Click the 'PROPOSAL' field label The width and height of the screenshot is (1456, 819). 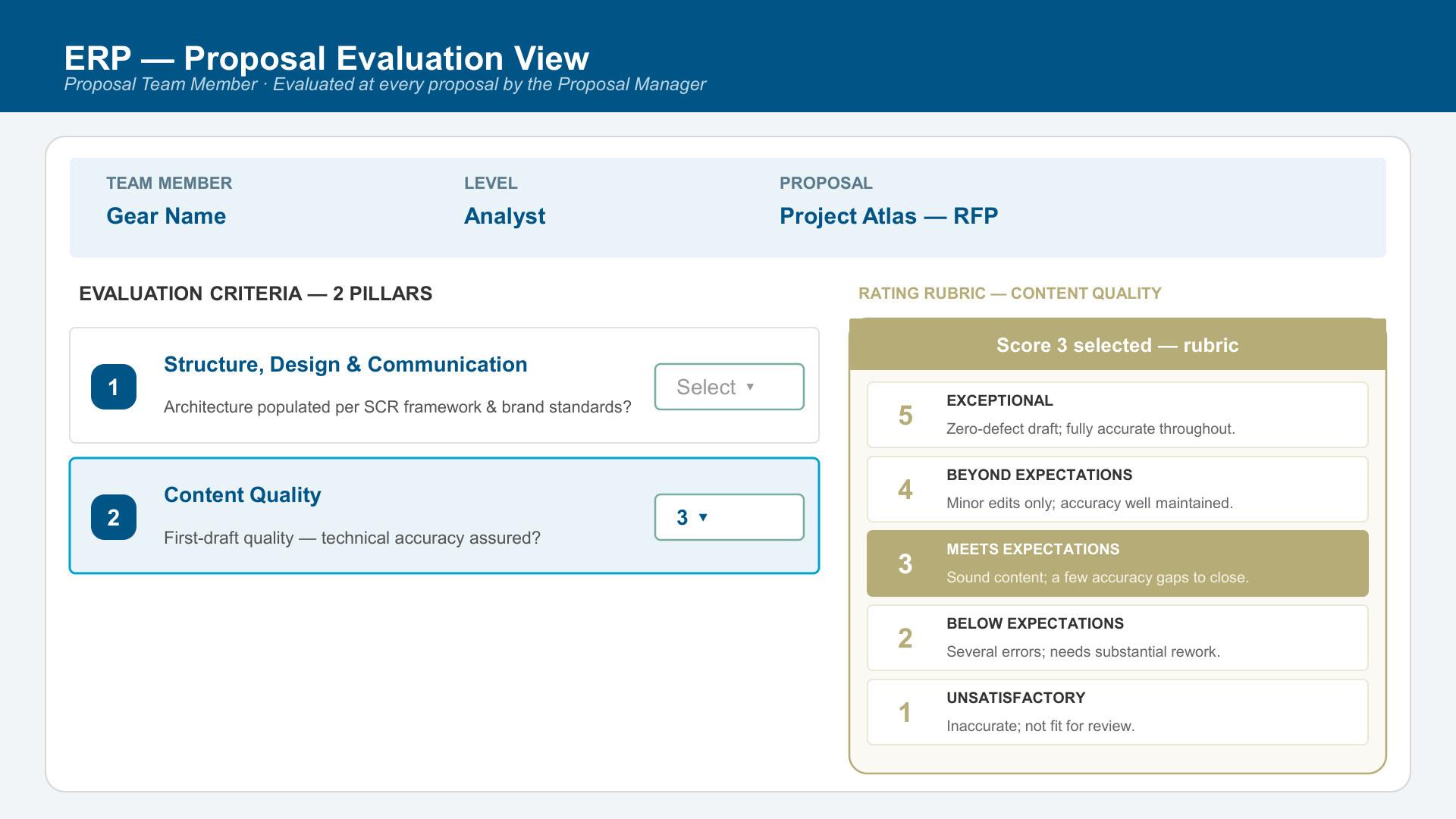826,184
